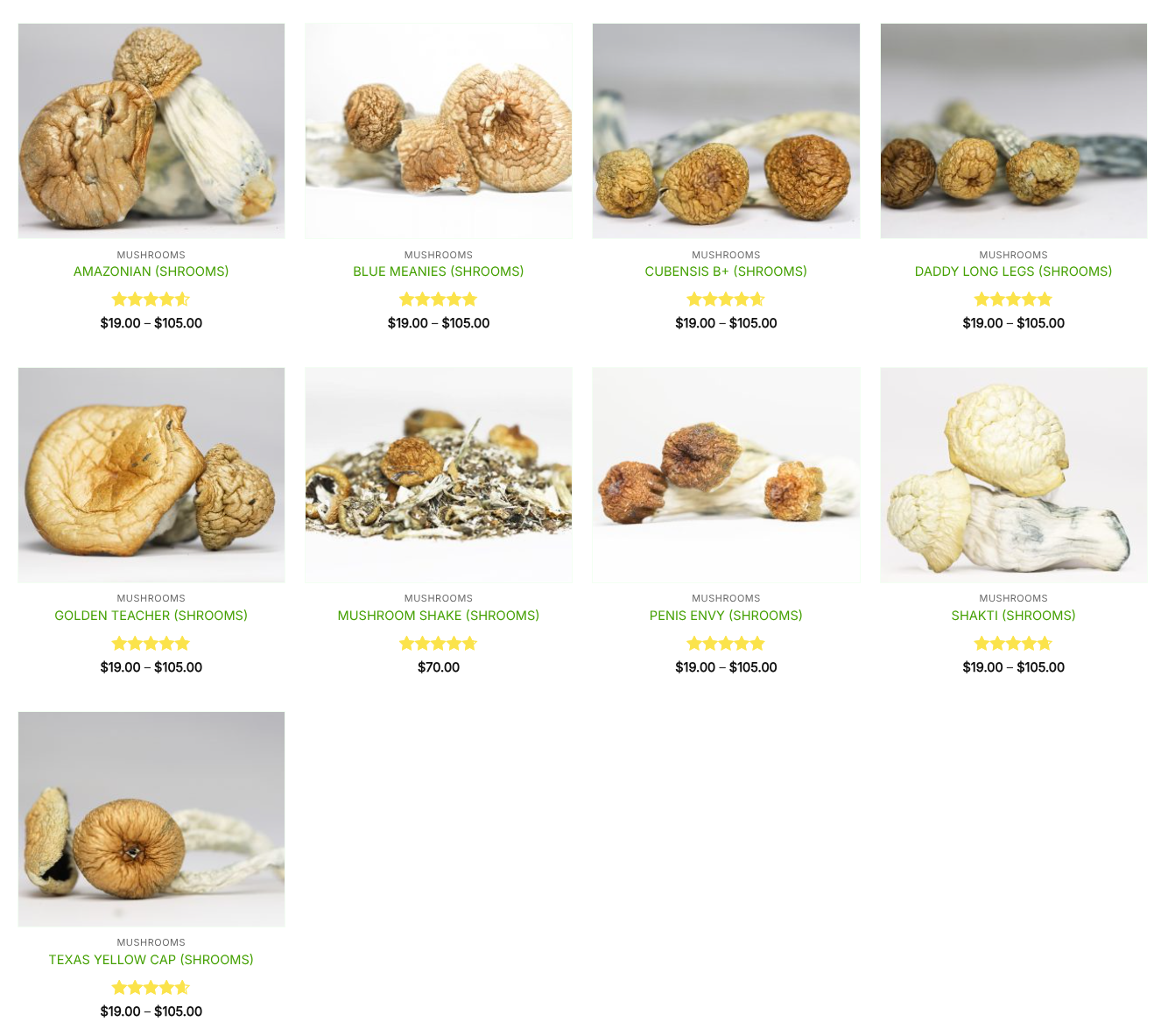Viewport: 1168px width, 1036px height.
Task: Click the Shakti product image
Action: (x=1014, y=475)
